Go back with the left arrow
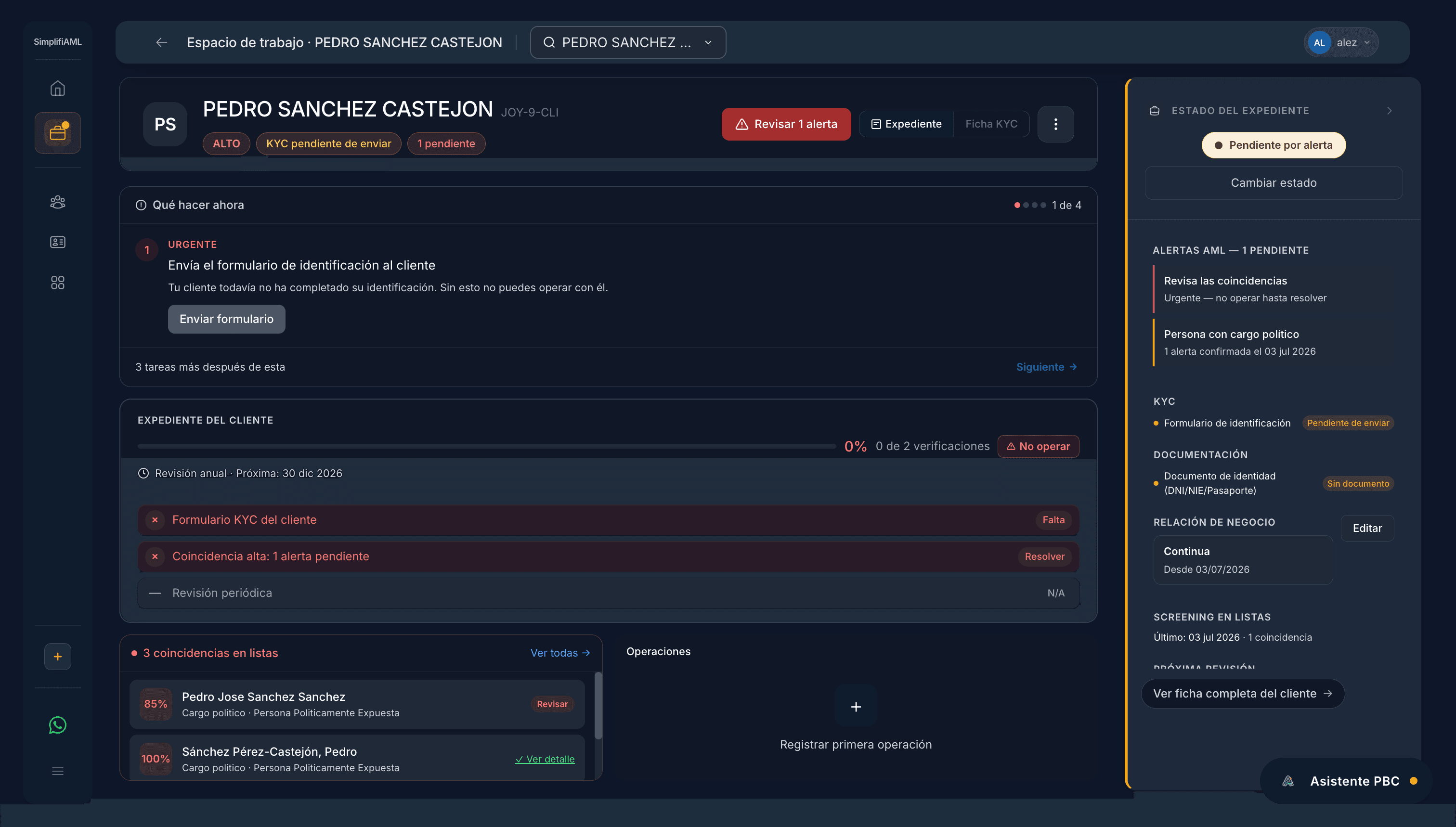This screenshot has width=1456, height=827. (162, 42)
